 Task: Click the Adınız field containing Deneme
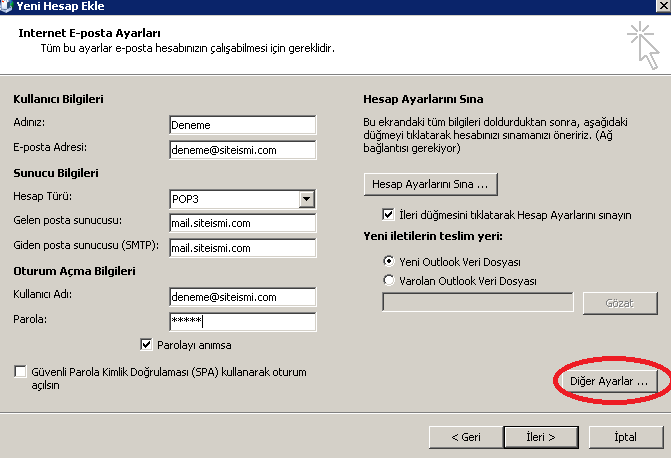(x=243, y=125)
